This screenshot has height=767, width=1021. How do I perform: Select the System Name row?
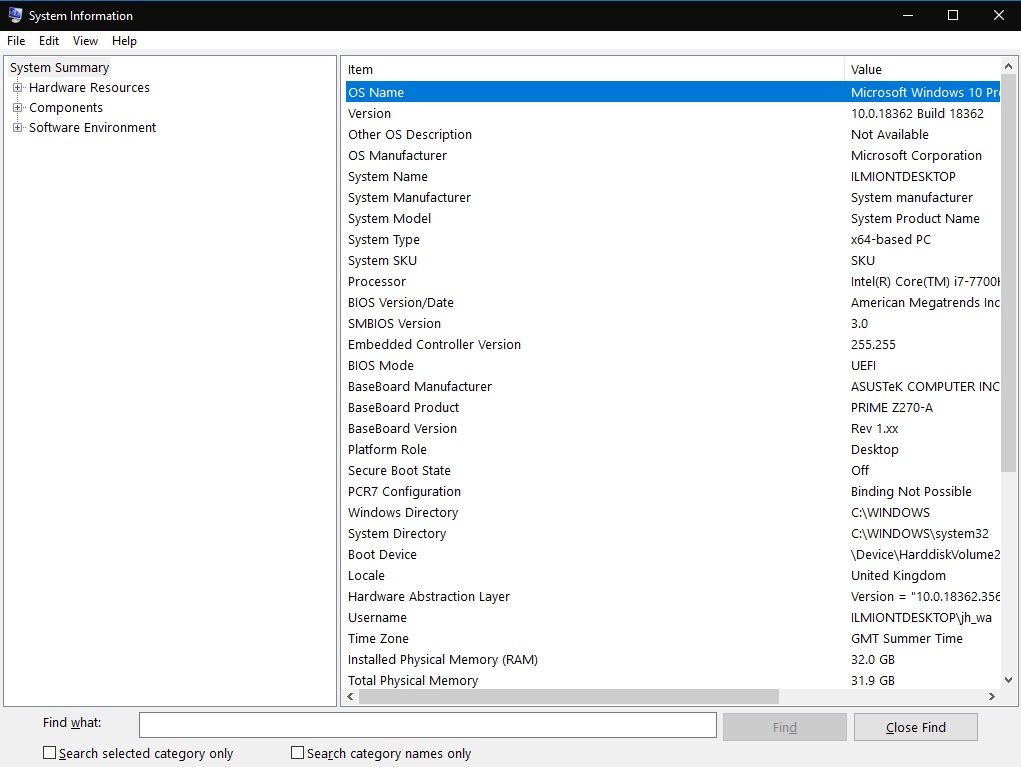tap(673, 176)
